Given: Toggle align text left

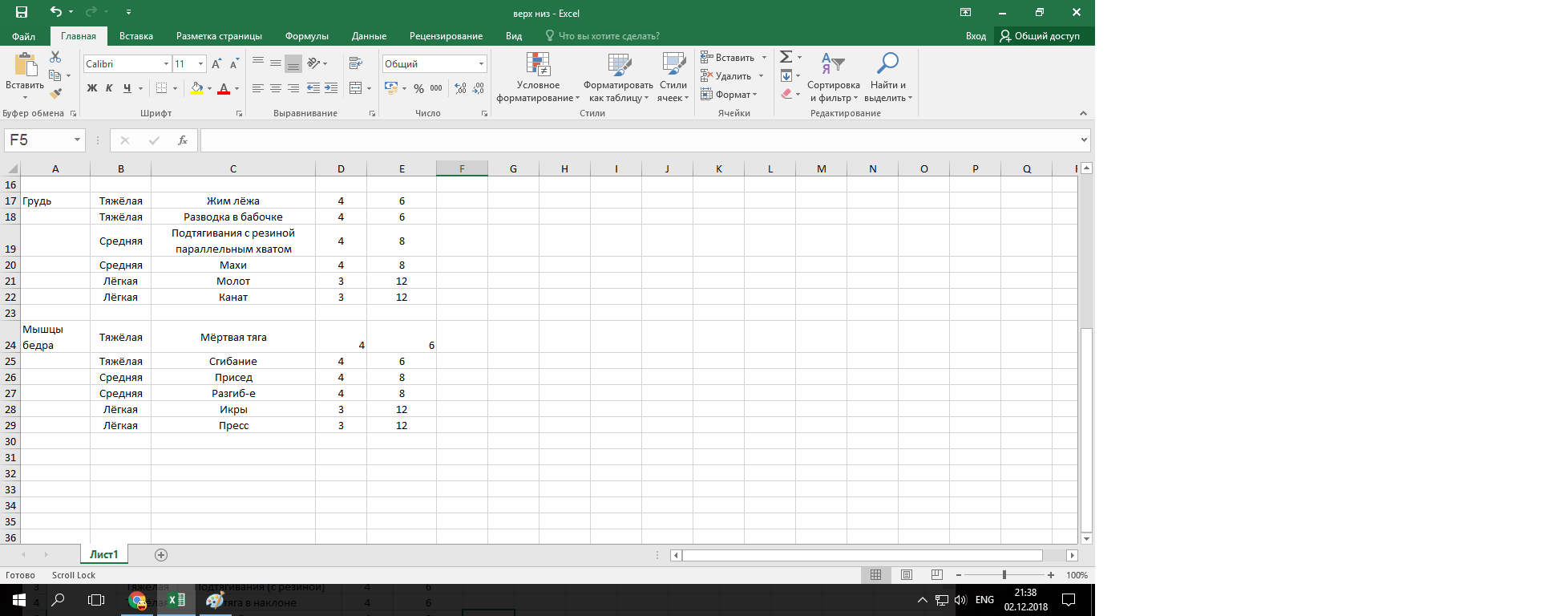Looking at the screenshot, I should (258, 88).
